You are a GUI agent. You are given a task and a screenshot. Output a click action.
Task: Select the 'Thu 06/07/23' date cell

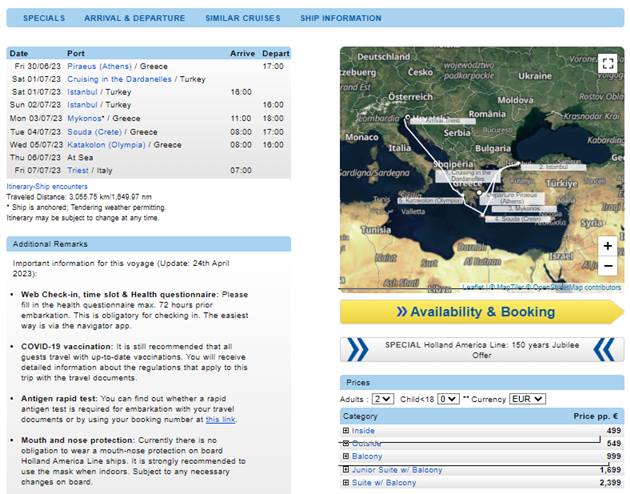35,157
